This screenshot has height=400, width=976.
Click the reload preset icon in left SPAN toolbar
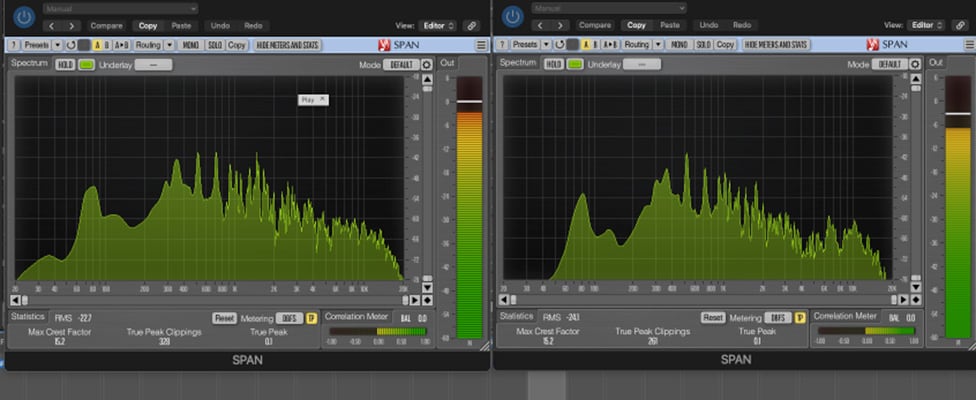click(70, 45)
